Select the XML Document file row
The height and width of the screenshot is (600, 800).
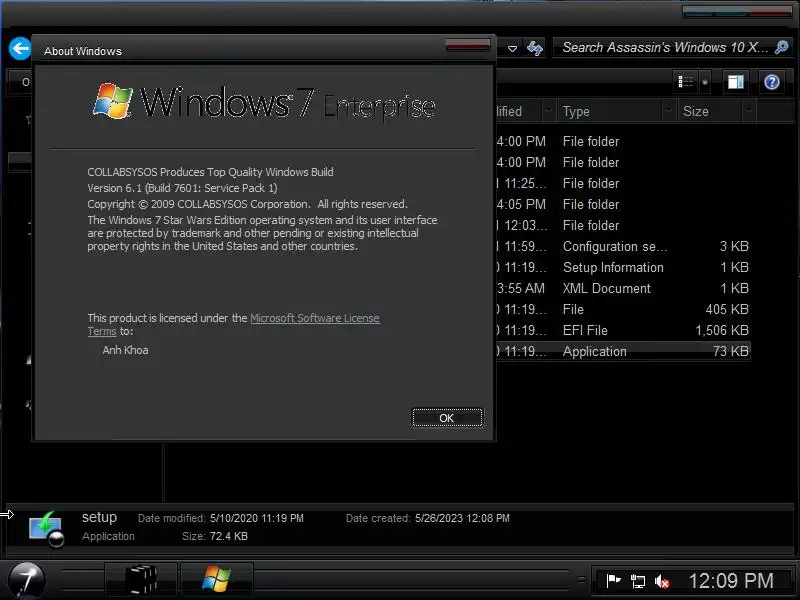[x=622, y=288]
